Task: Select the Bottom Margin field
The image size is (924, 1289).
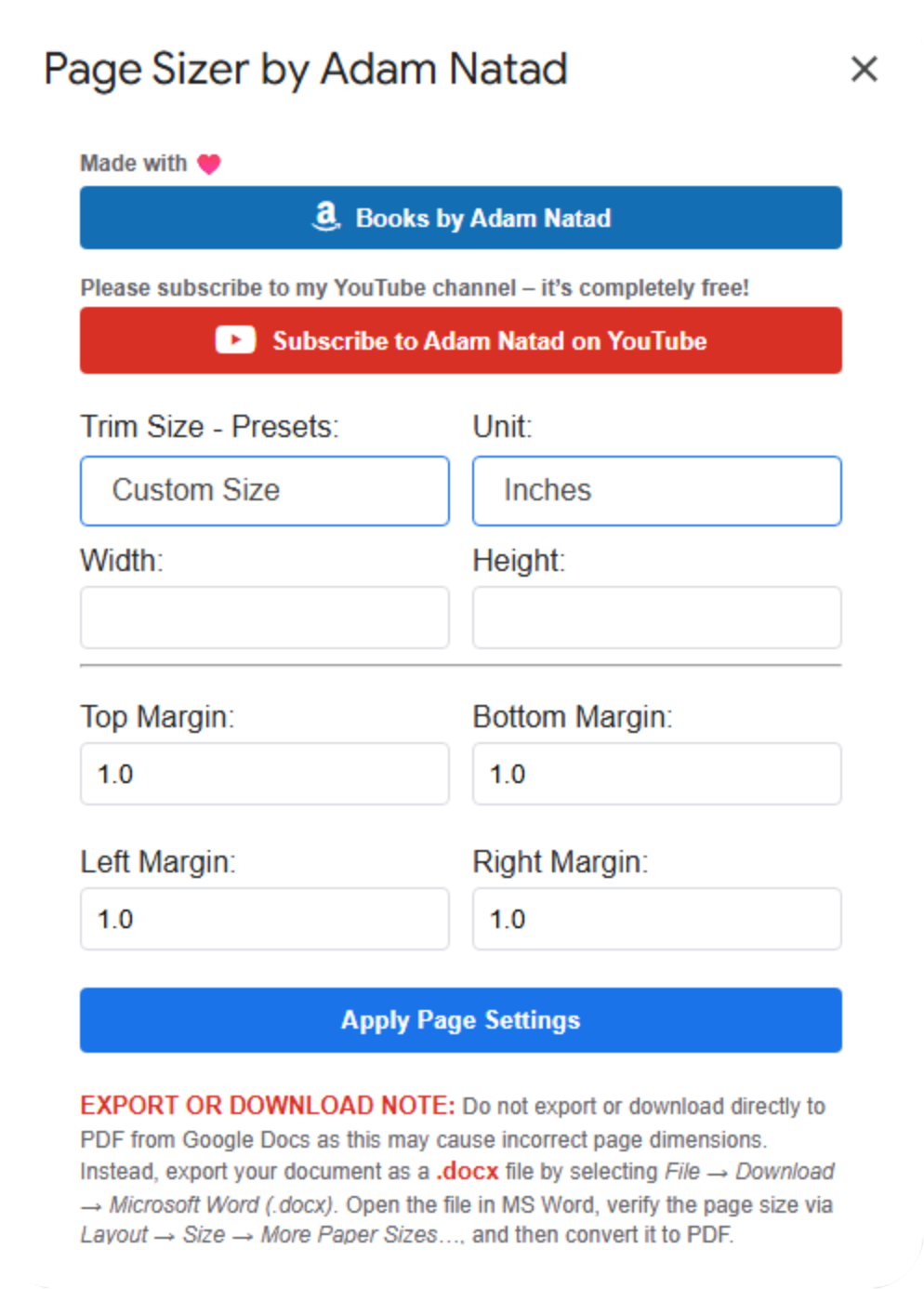Action: point(657,774)
